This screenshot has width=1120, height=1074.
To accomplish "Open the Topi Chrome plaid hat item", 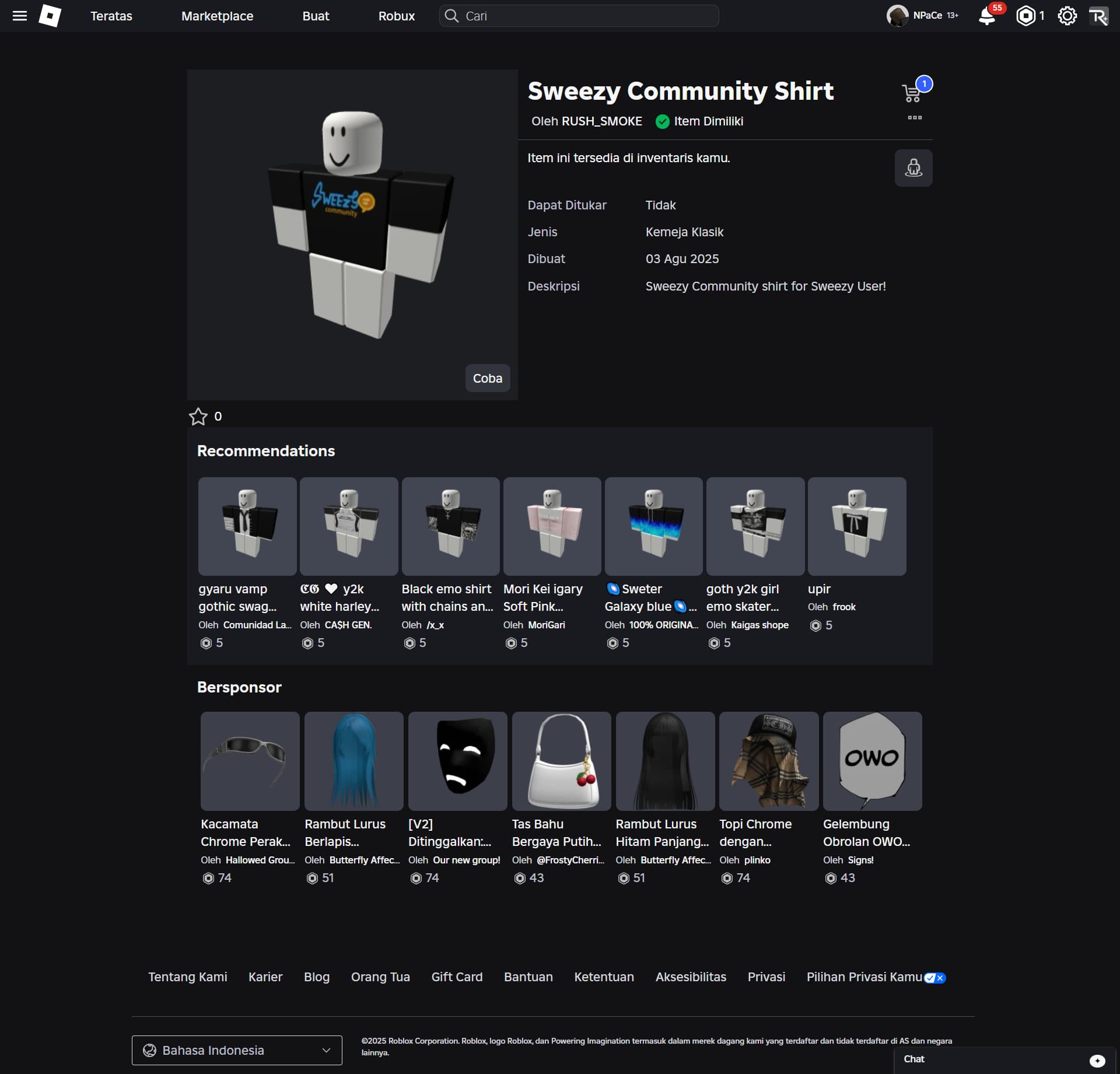I will coord(769,761).
